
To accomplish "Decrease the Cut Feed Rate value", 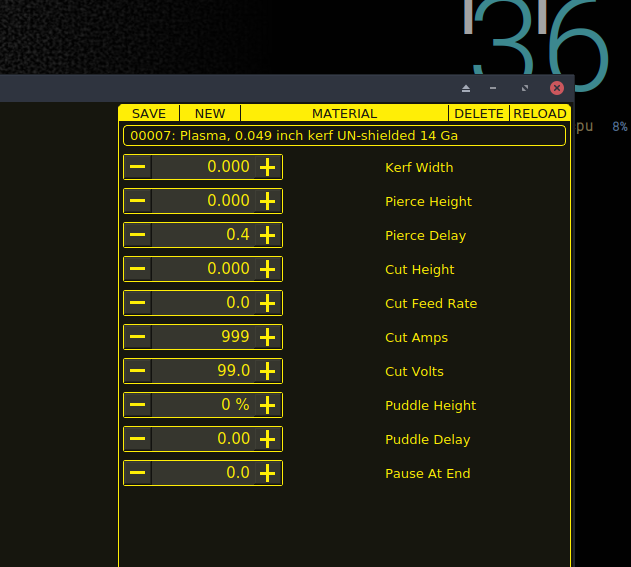I will click(138, 303).
